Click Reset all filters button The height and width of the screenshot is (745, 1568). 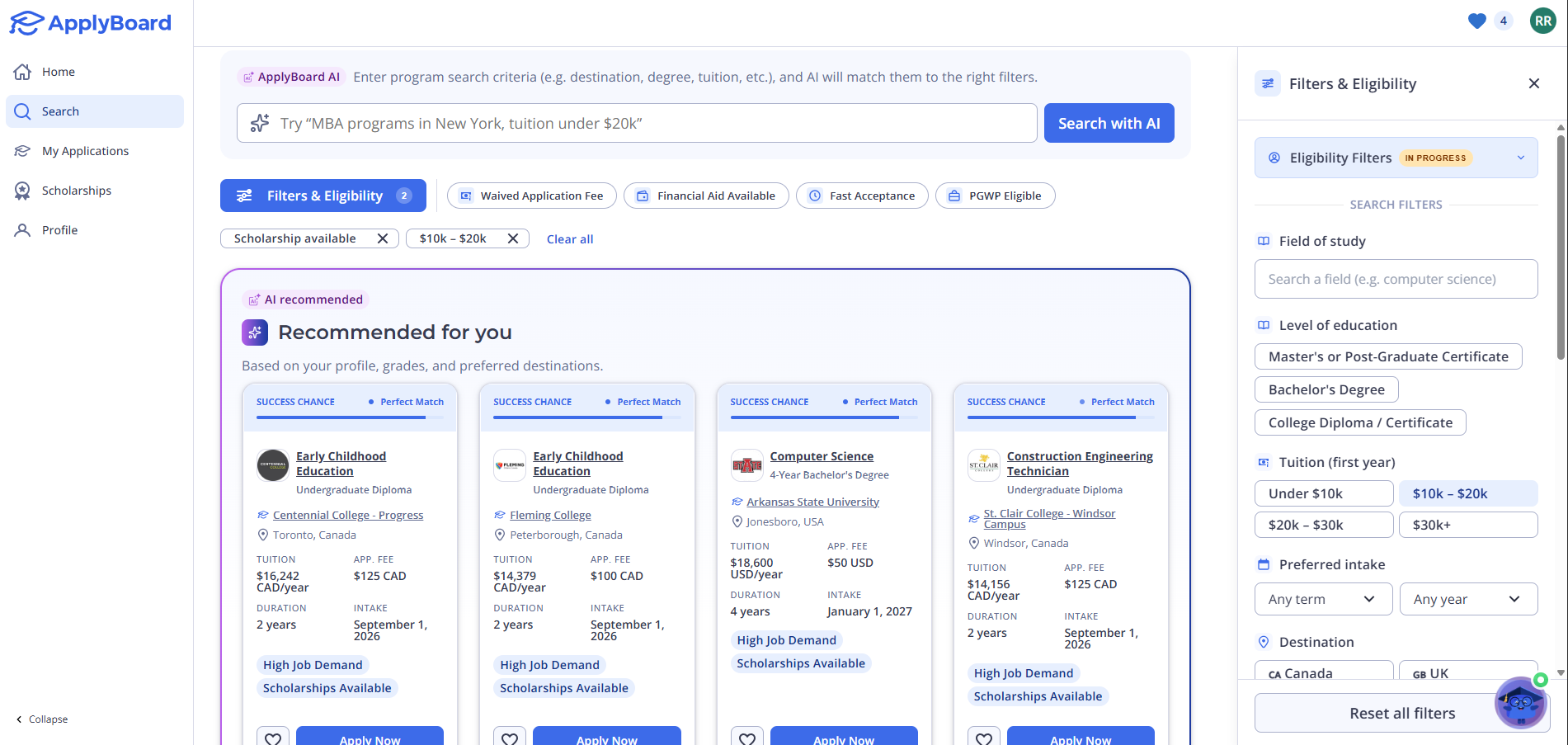[1401, 713]
